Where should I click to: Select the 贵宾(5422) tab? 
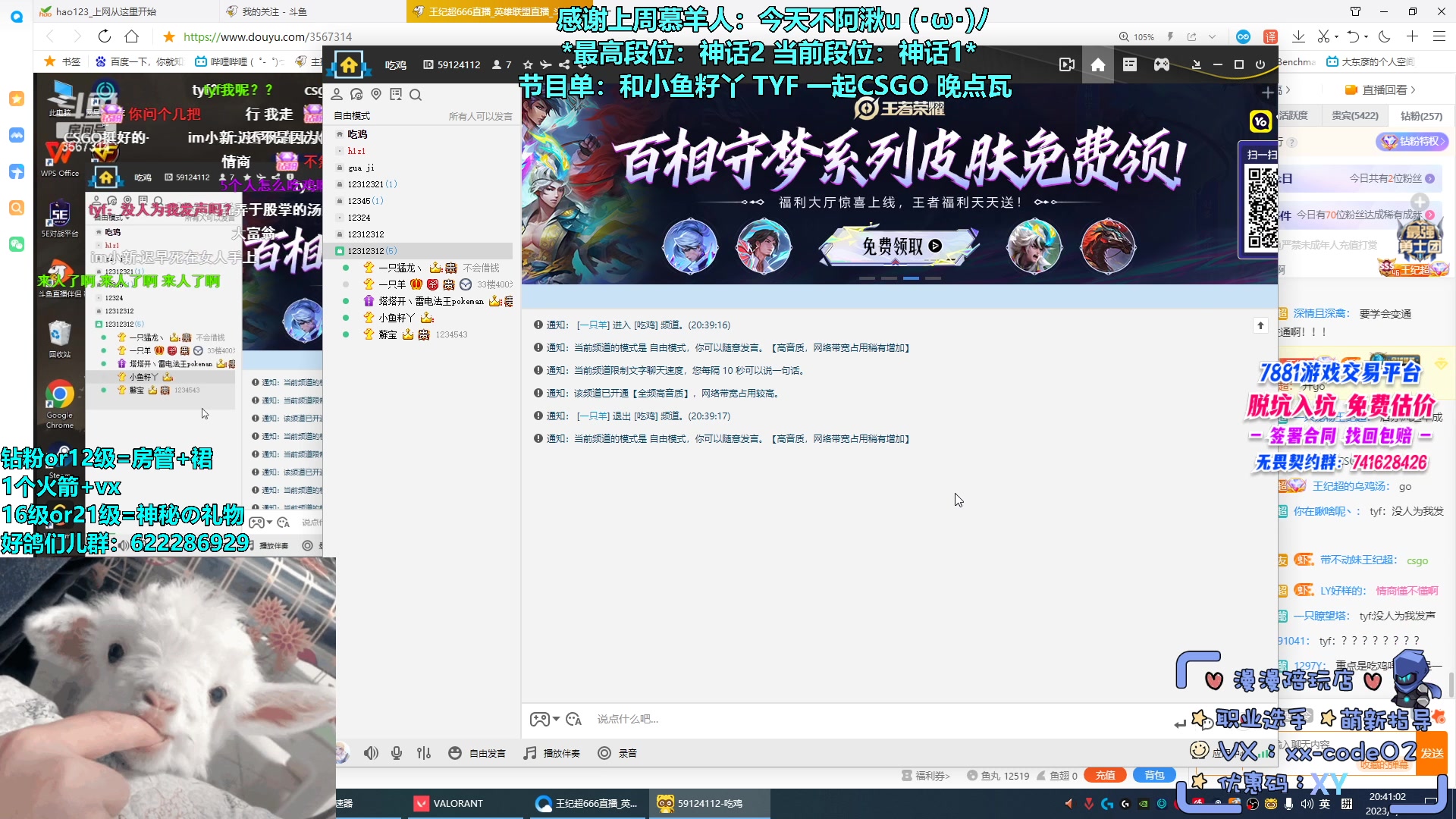point(1355,115)
